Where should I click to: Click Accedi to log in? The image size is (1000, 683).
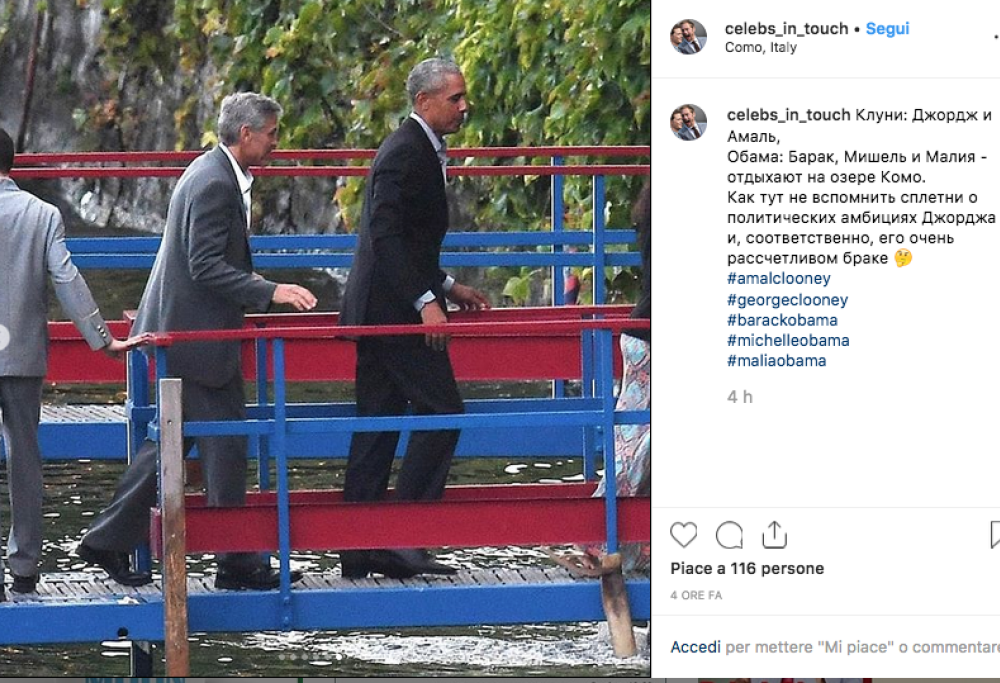tap(695, 647)
